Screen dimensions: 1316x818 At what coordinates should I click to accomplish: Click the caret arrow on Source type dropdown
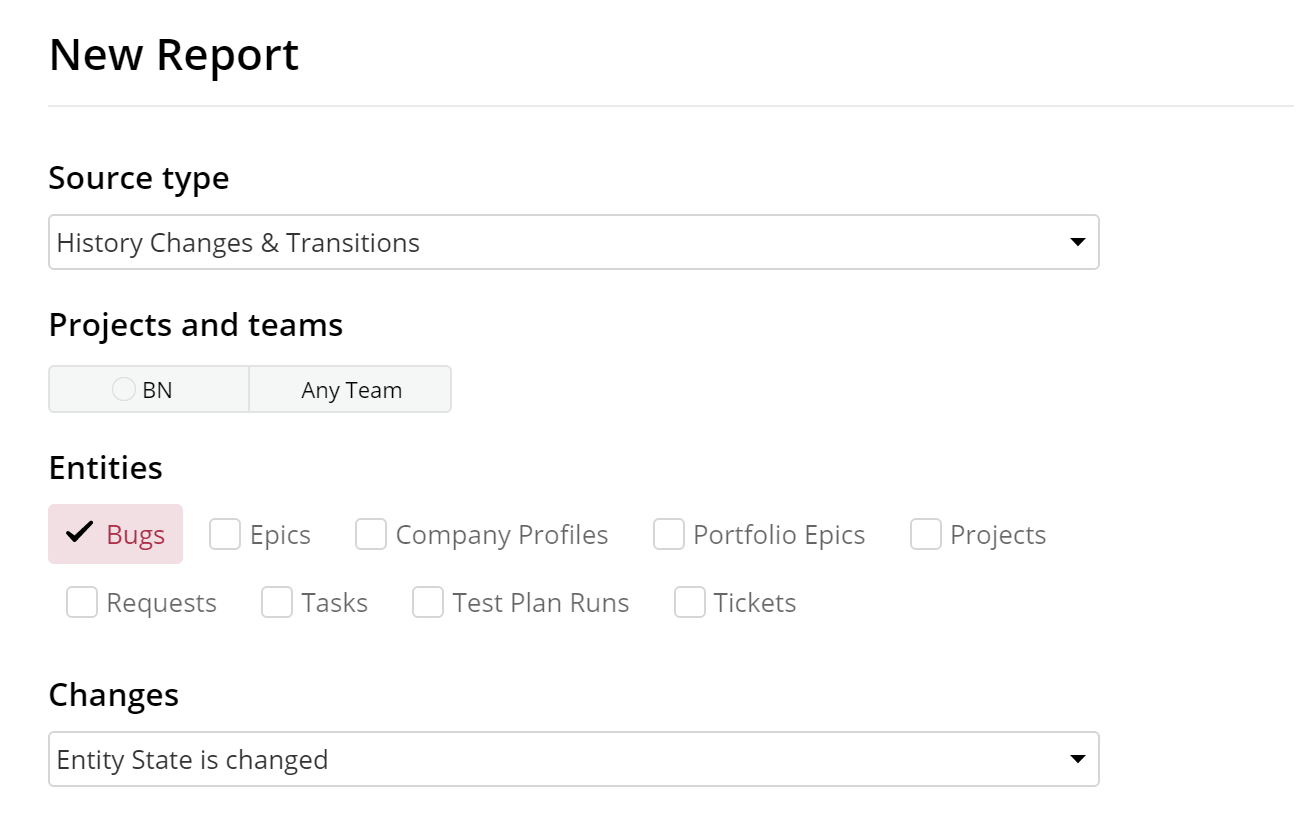pyautogui.click(x=1078, y=242)
